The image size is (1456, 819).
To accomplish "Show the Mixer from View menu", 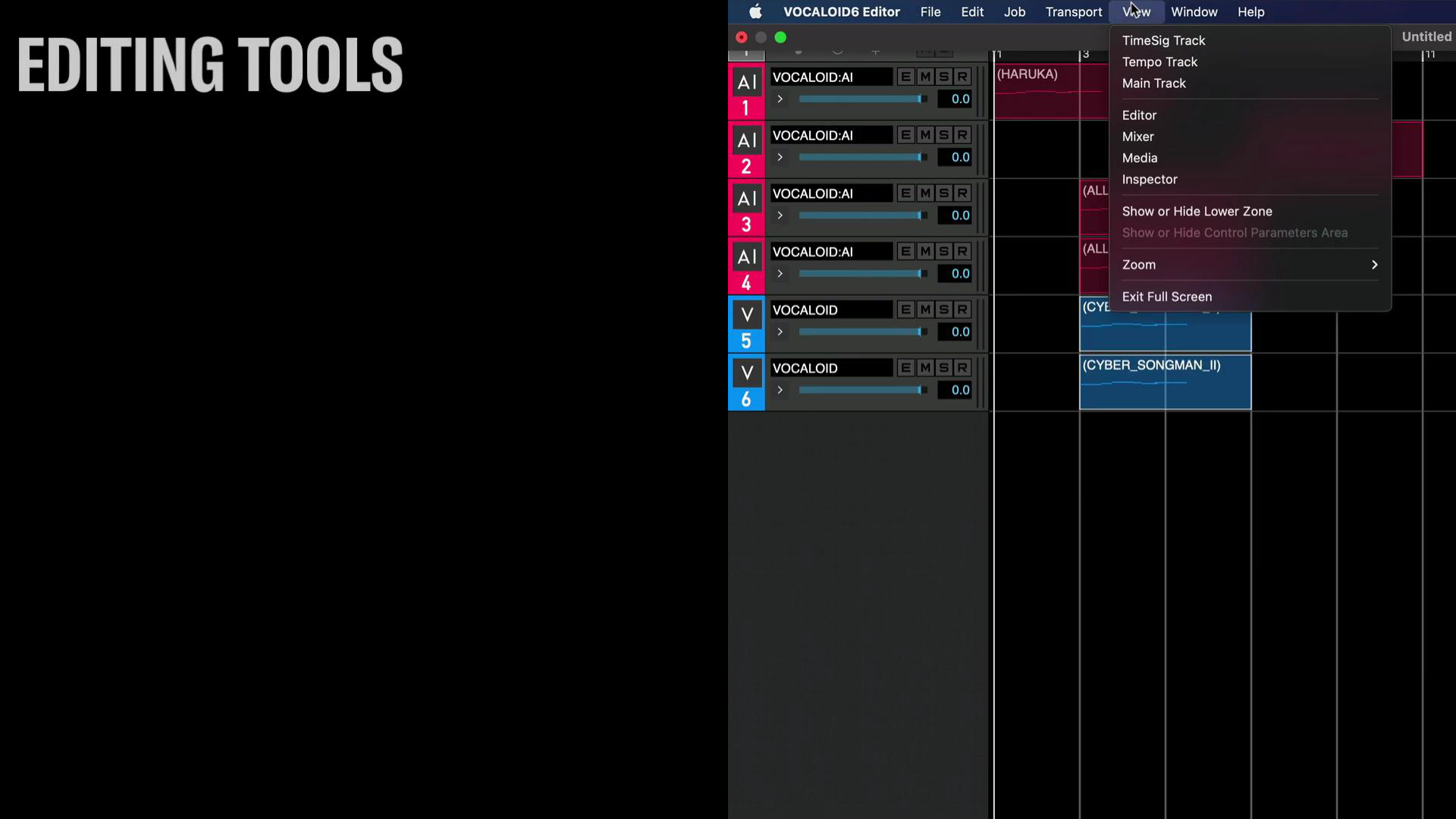I will (x=1250, y=136).
